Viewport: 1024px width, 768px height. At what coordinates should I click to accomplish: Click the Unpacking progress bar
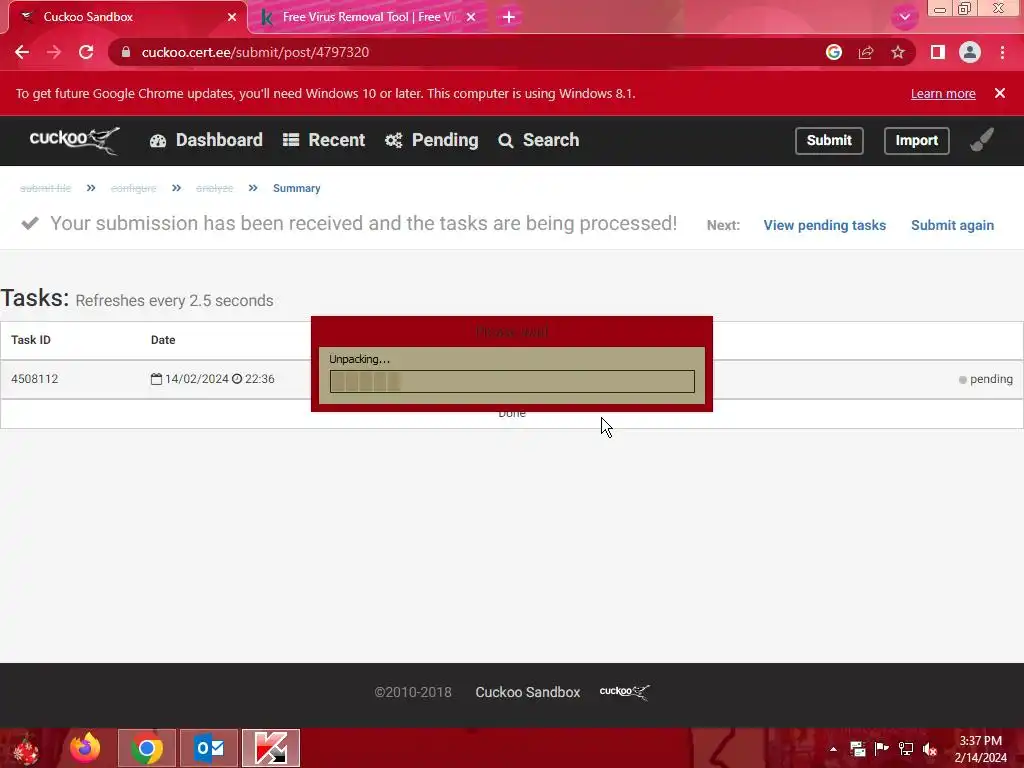(x=512, y=381)
